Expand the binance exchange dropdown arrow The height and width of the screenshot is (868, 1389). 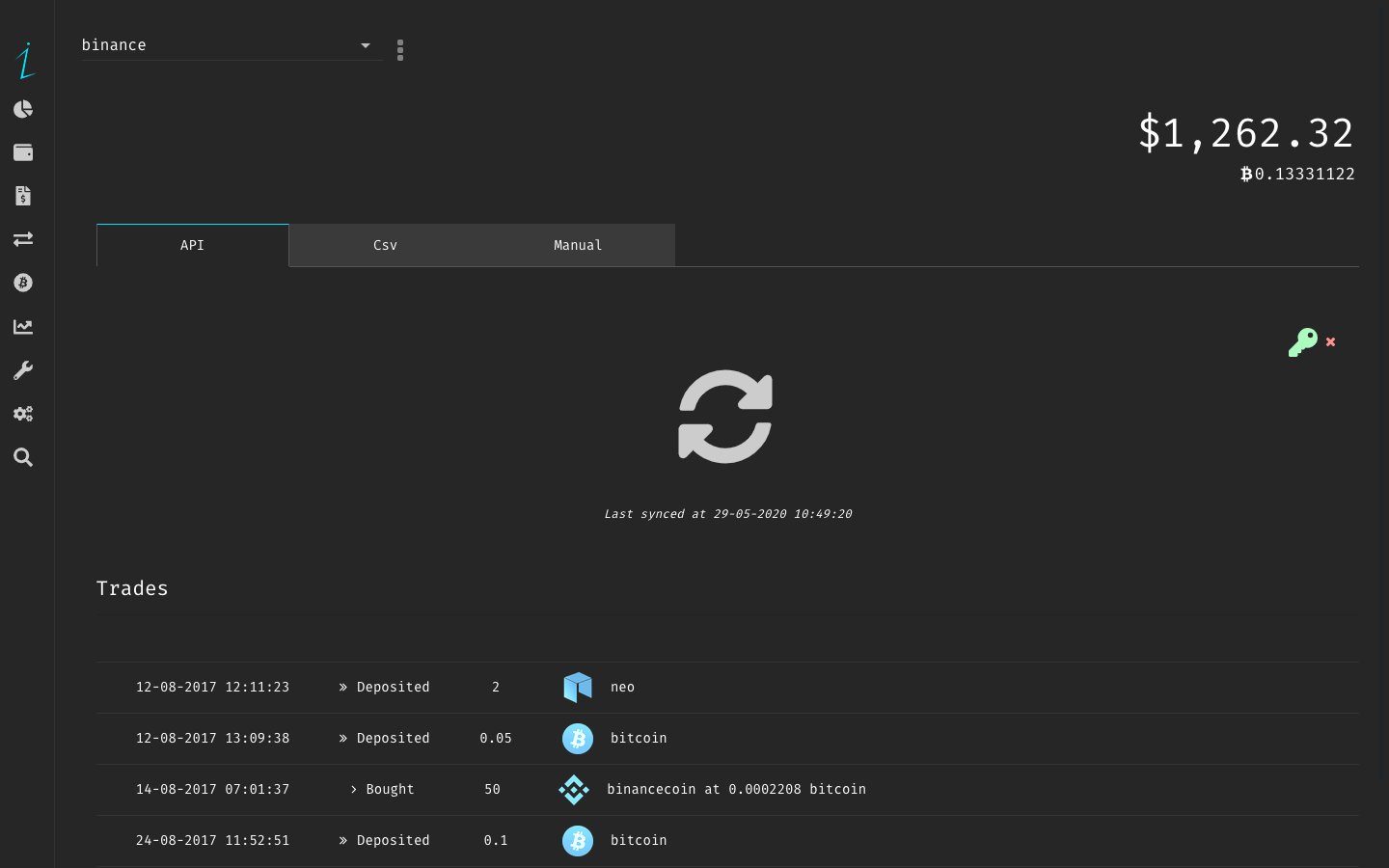tap(366, 45)
